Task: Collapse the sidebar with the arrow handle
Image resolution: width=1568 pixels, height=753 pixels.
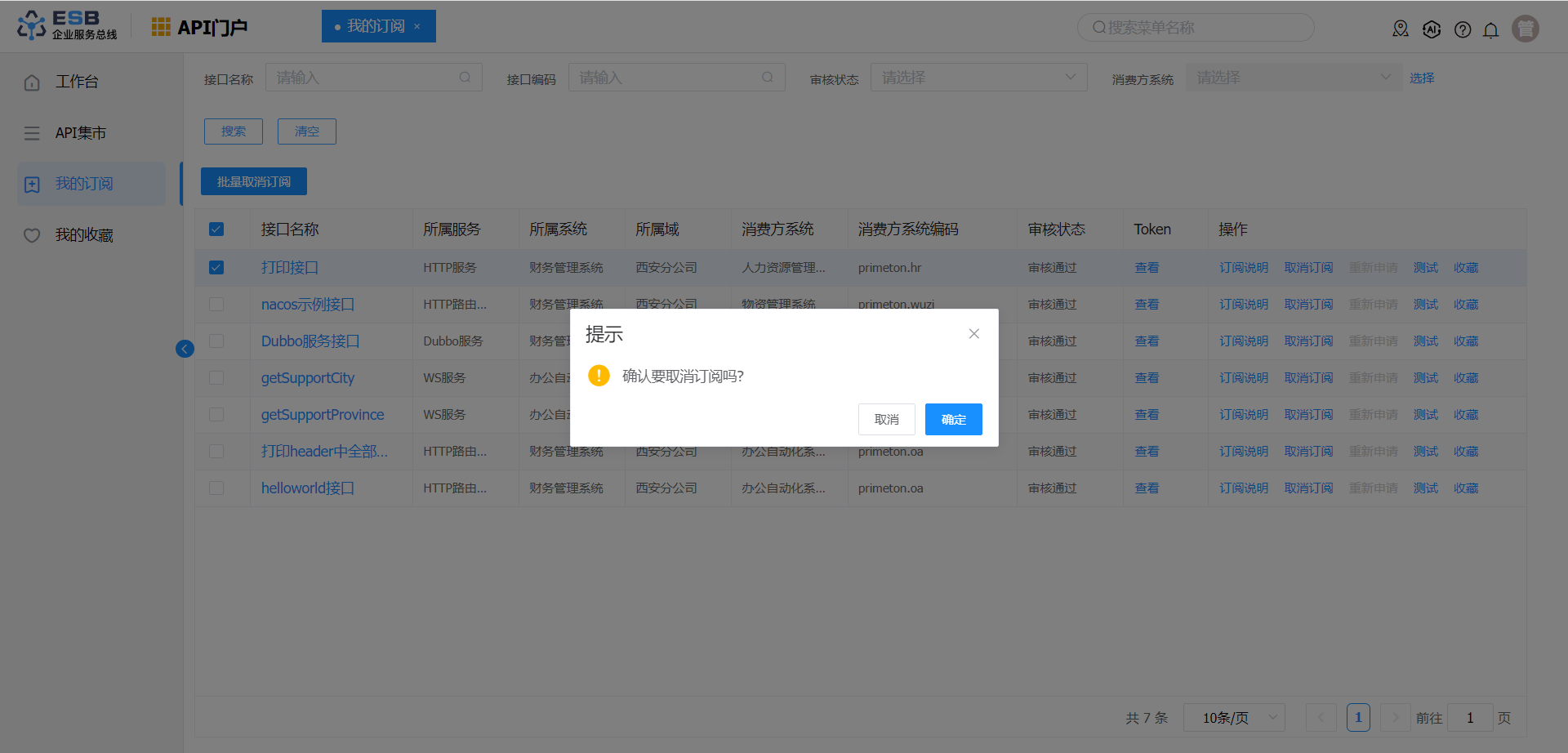Action: pyautogui.click(x=185, y=349)
